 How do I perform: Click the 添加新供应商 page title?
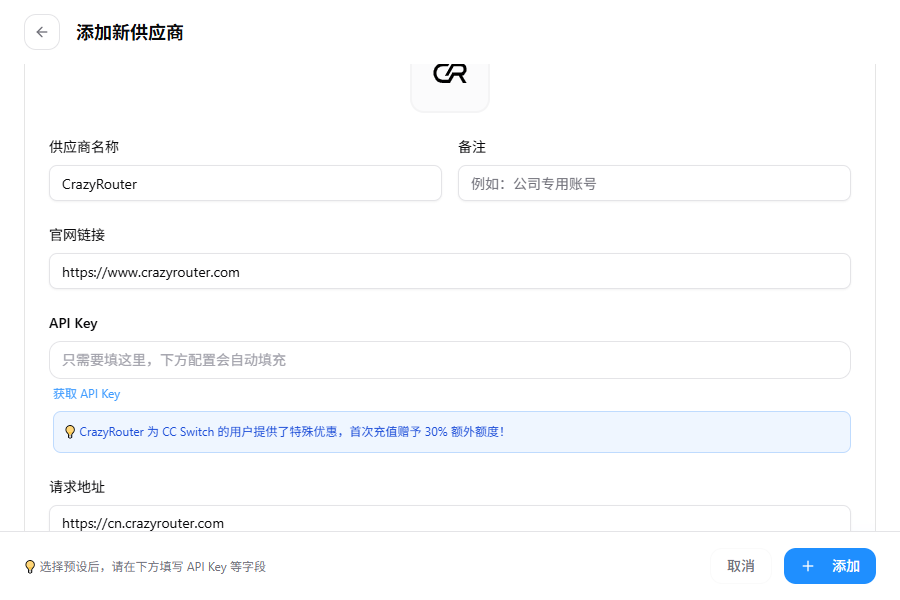click(130, 33)
